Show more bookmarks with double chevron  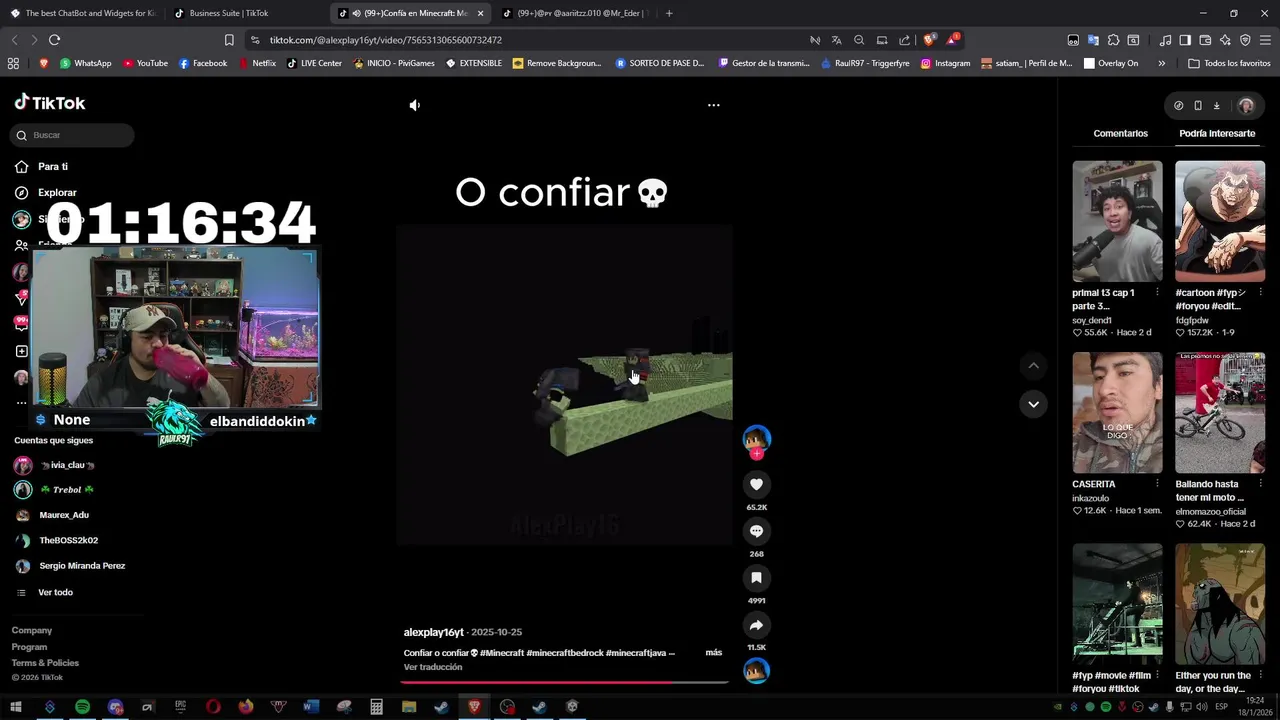(1161, 63)
